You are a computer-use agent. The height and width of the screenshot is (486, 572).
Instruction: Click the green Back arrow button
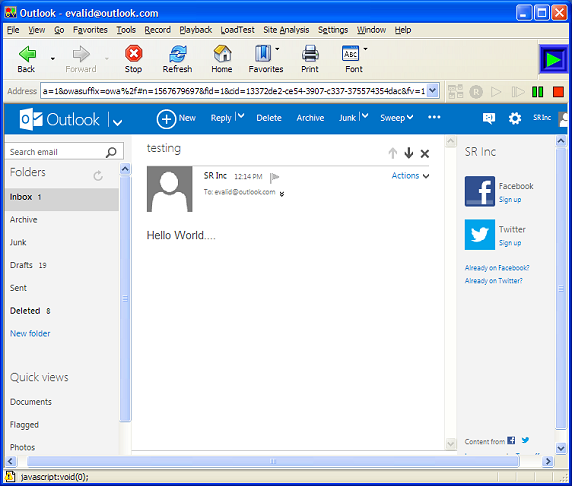click(27, 54)
